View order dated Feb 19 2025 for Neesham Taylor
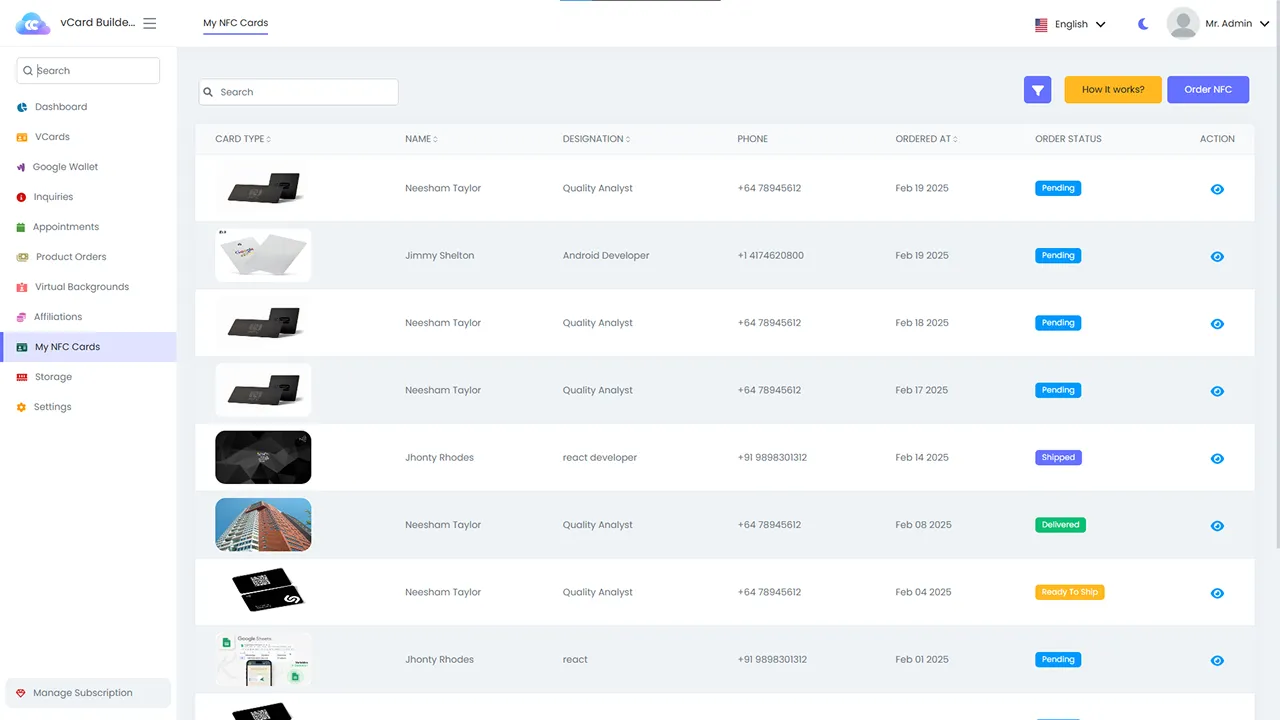 pyautogui.click(x=1217, y=189)
